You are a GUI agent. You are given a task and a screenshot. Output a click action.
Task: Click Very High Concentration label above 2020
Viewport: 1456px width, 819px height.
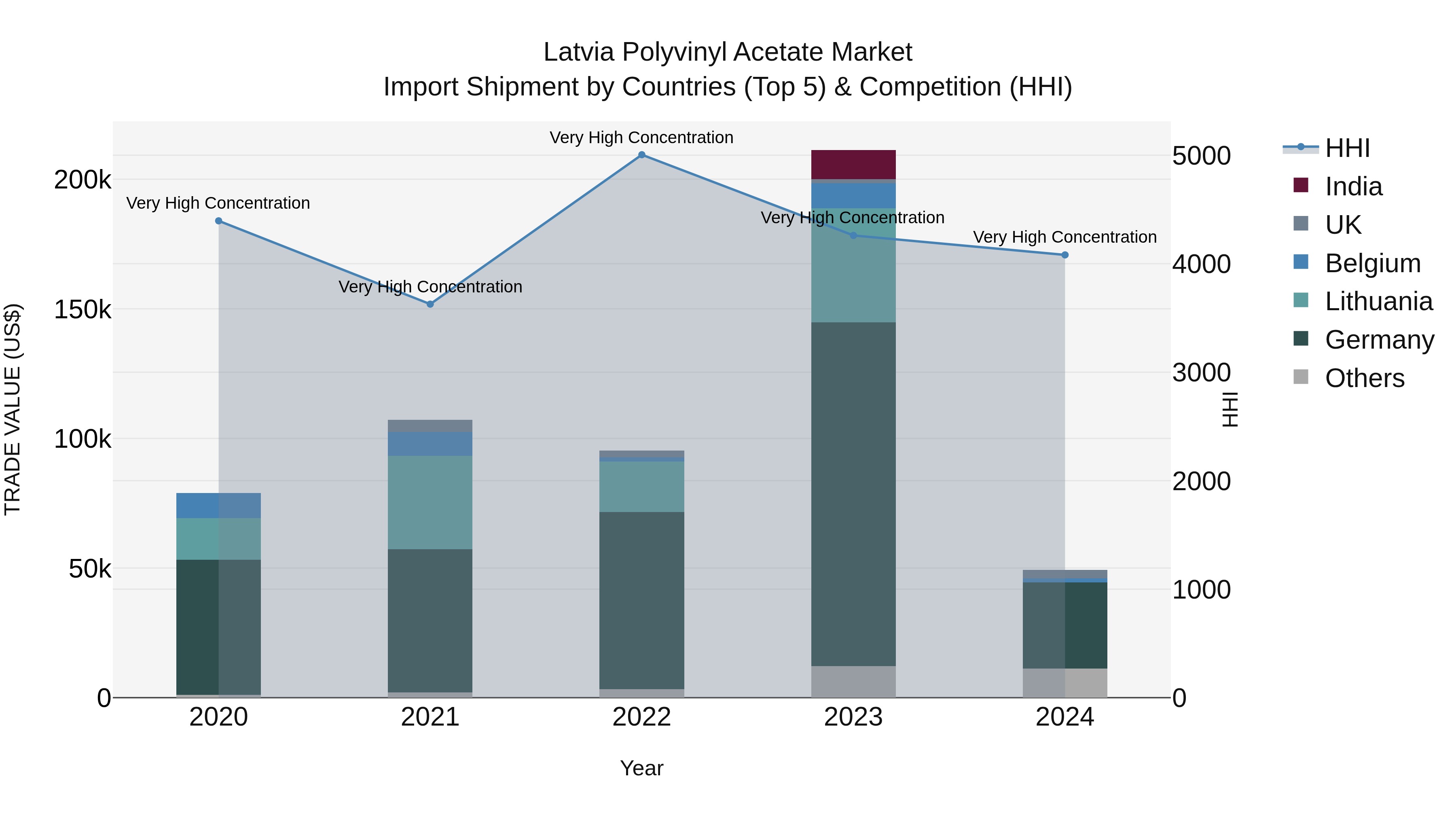coord(218,203)
